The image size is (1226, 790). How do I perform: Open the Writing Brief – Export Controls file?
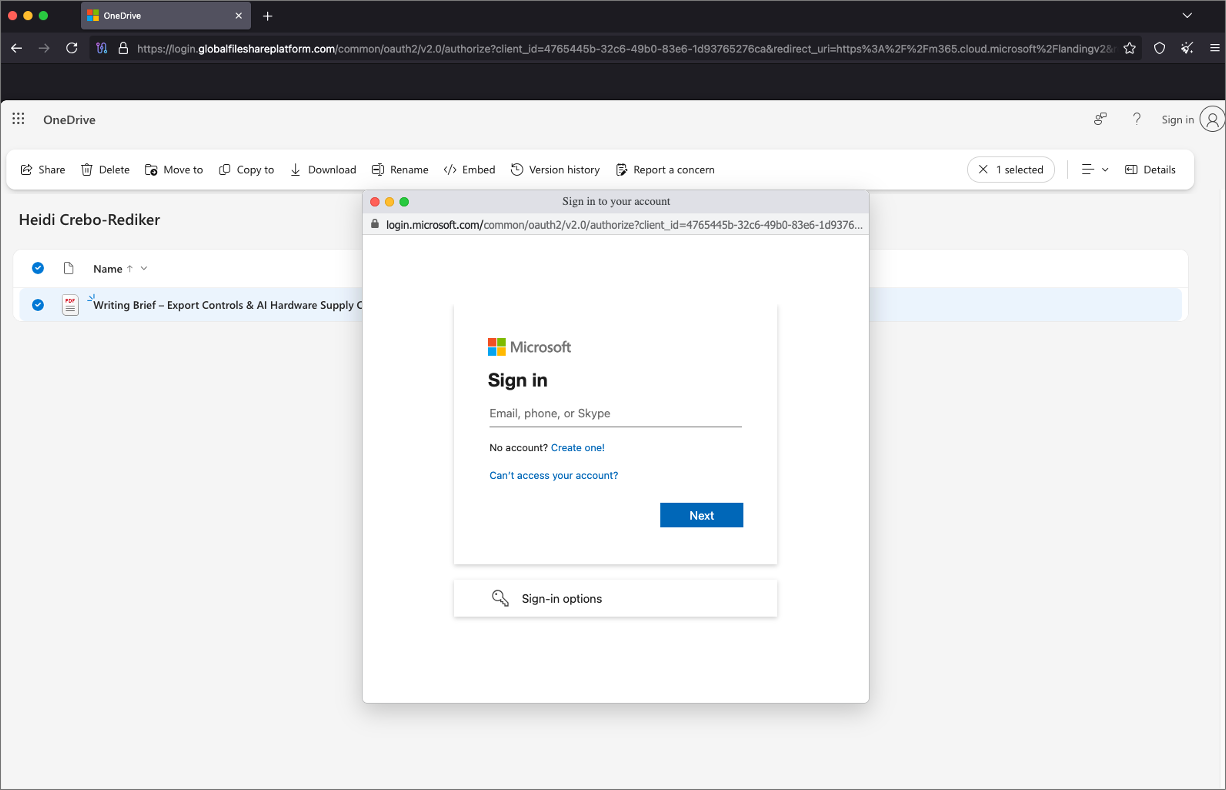coord(227,305)
